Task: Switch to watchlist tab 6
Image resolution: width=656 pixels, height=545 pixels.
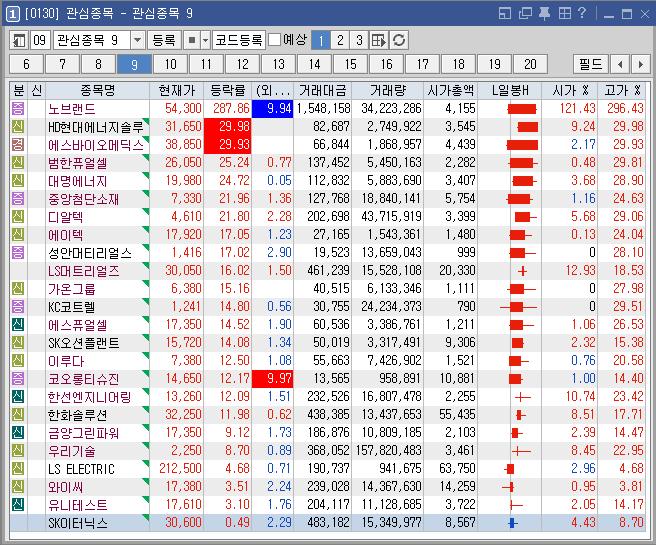Action: [26, 64]
